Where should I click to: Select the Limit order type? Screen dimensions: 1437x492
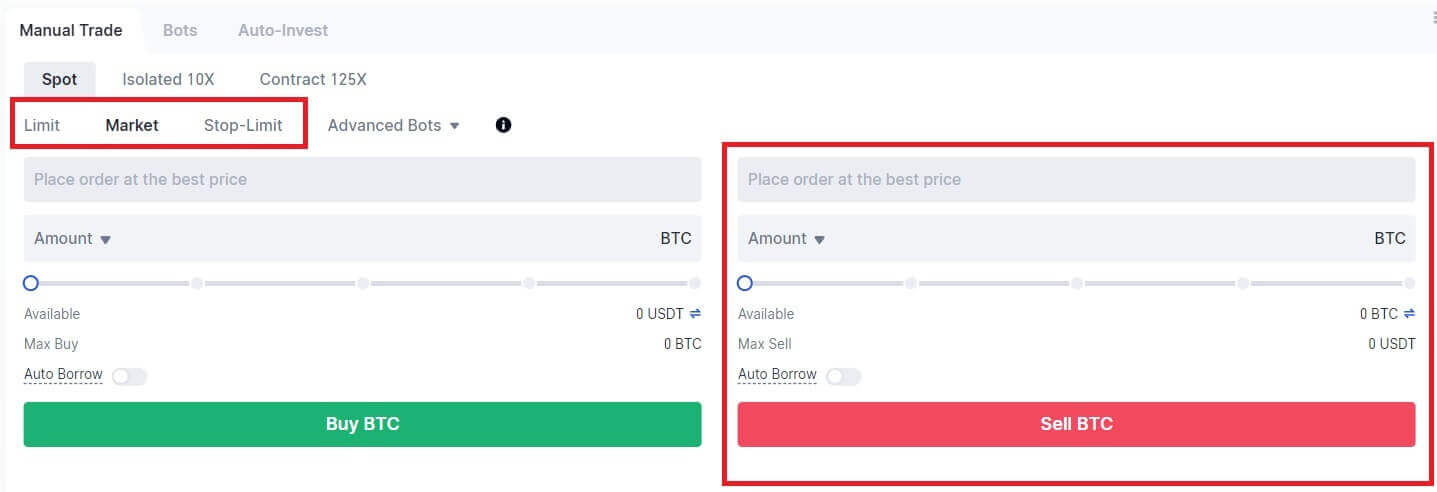42,125
